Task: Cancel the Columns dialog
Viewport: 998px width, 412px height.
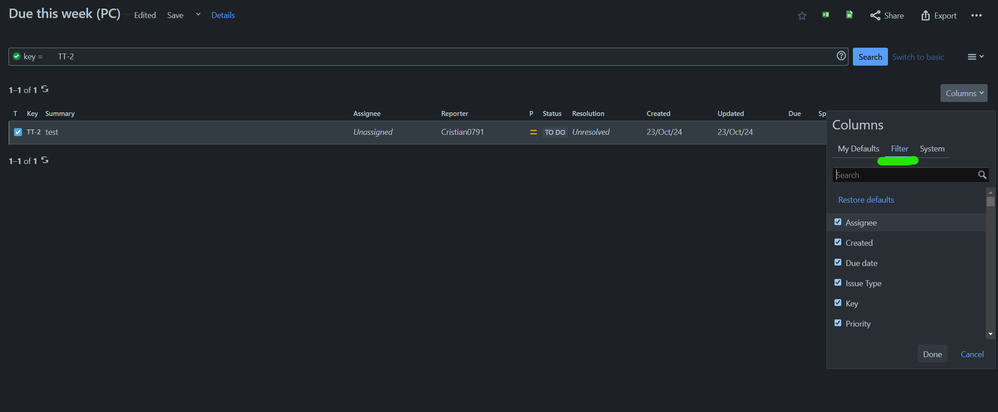Action: click(972, 354)
